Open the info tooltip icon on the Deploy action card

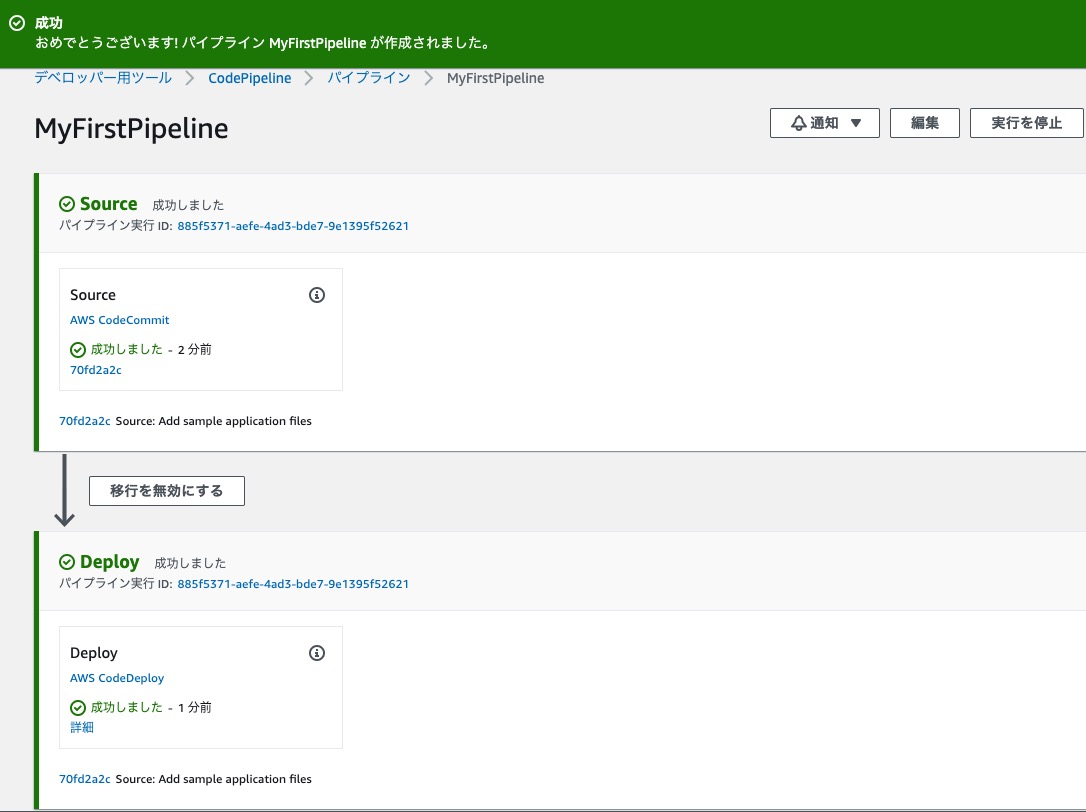pyautogui.click(x=317, y=653)
